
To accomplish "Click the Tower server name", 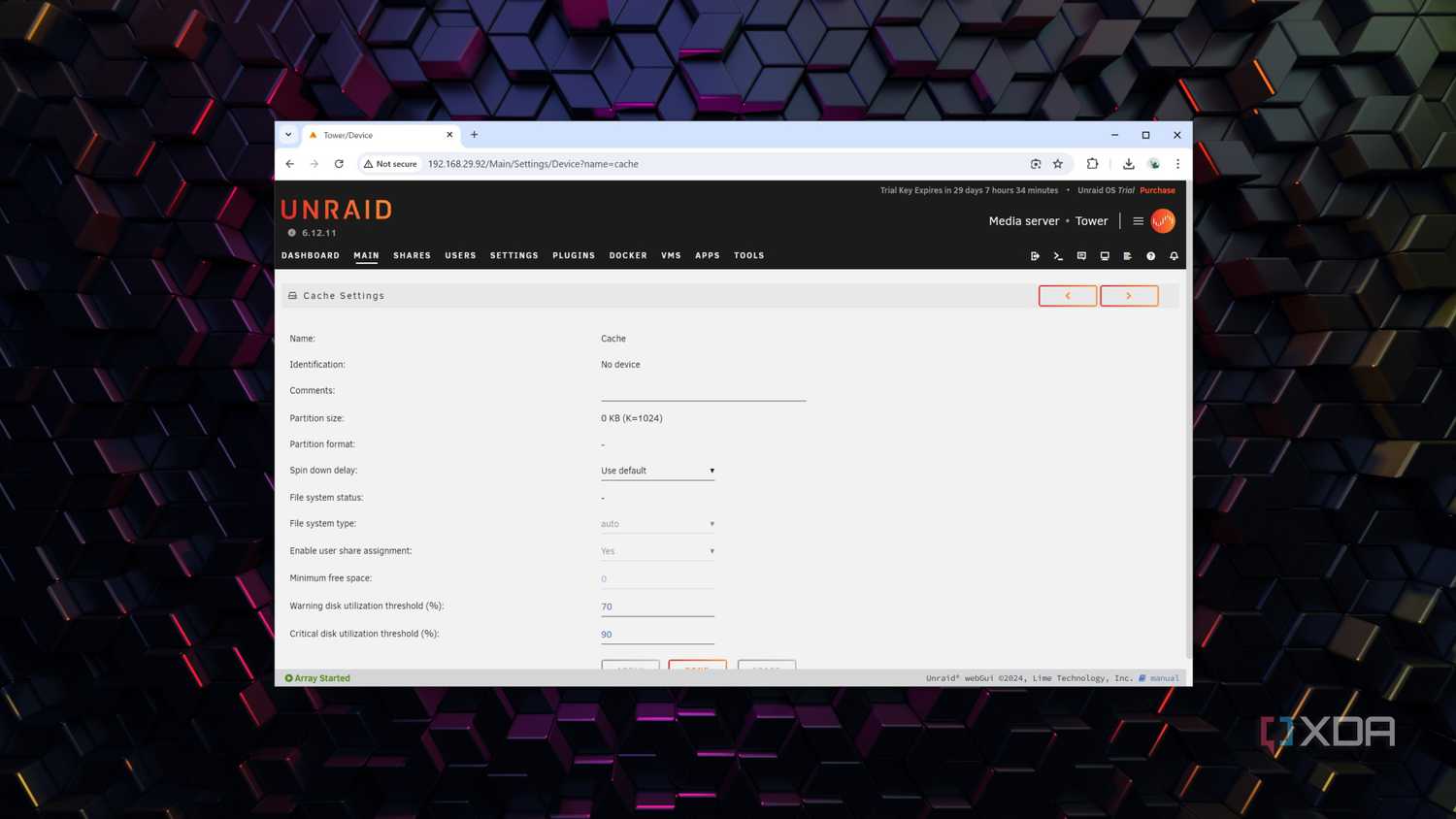I will tap(1091, 221).
